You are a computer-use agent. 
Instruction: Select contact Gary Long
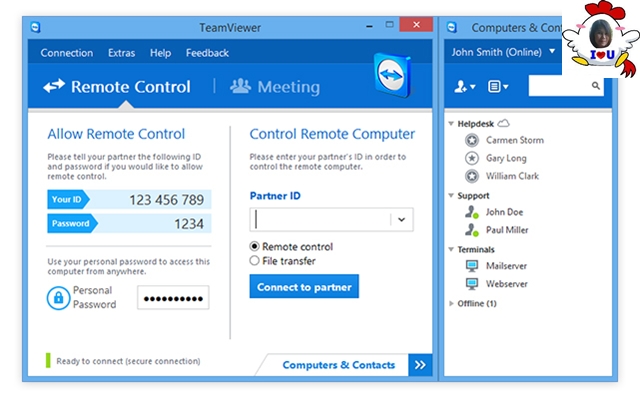(506, 158)
